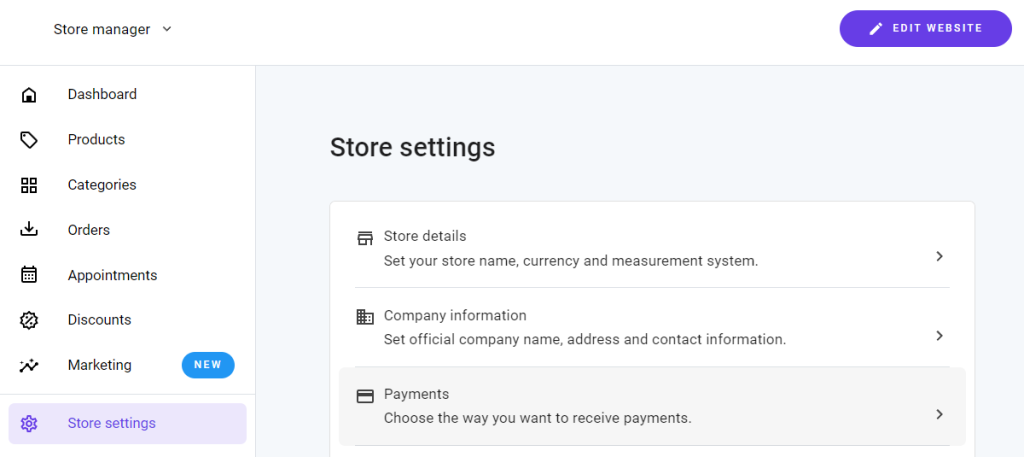Viewport: 1024px width, 457px height.
Task: Click the NEW badge next to Marketing
Action: coord(208,365)
